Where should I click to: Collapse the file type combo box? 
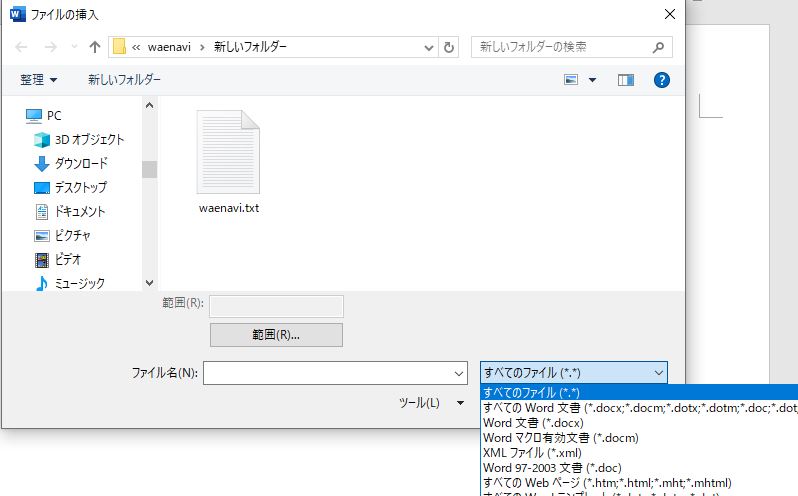click(x=574, y=373)
